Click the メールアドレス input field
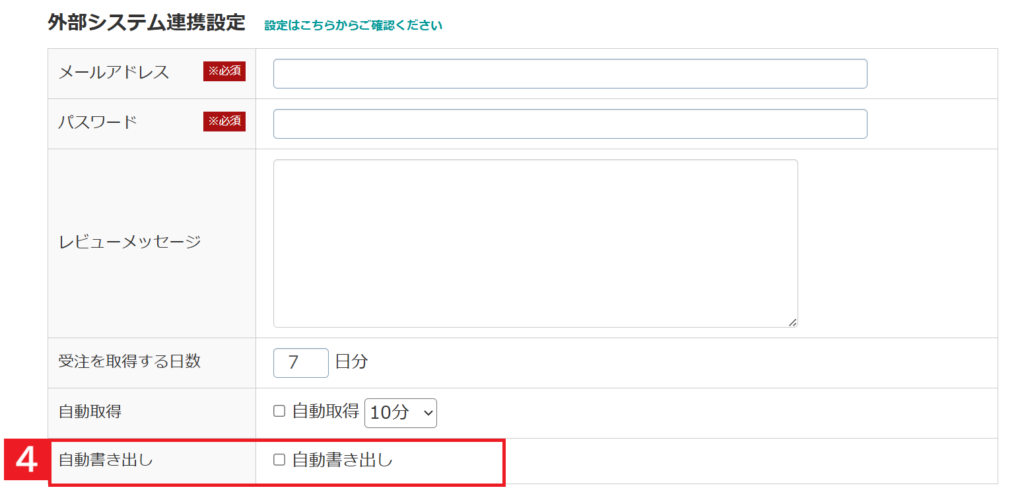The height and width of the screenshot is (504, 1024). coord(569,74)
